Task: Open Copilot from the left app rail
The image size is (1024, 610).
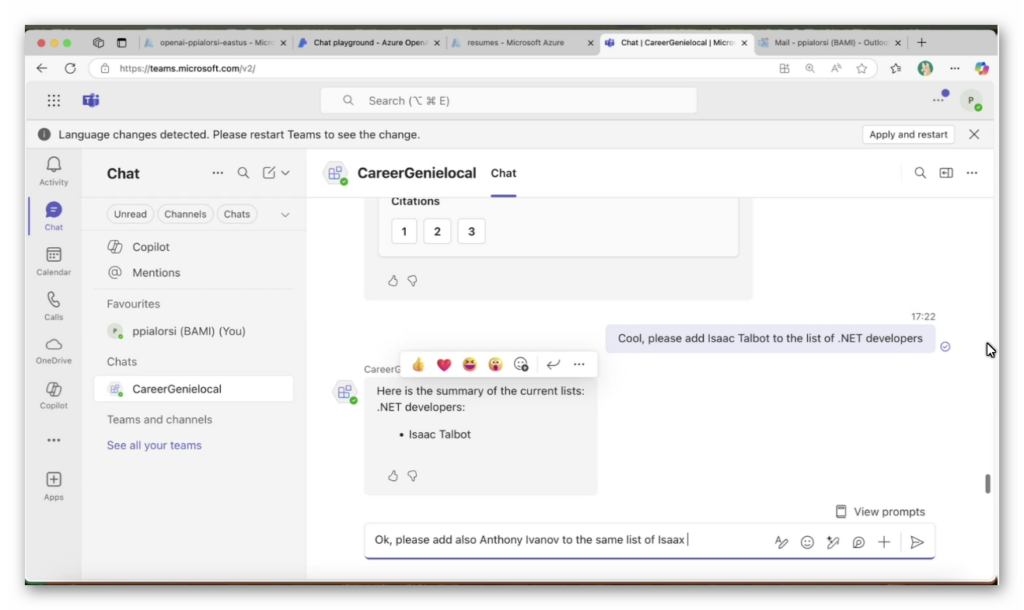Action: click(54, 395)
